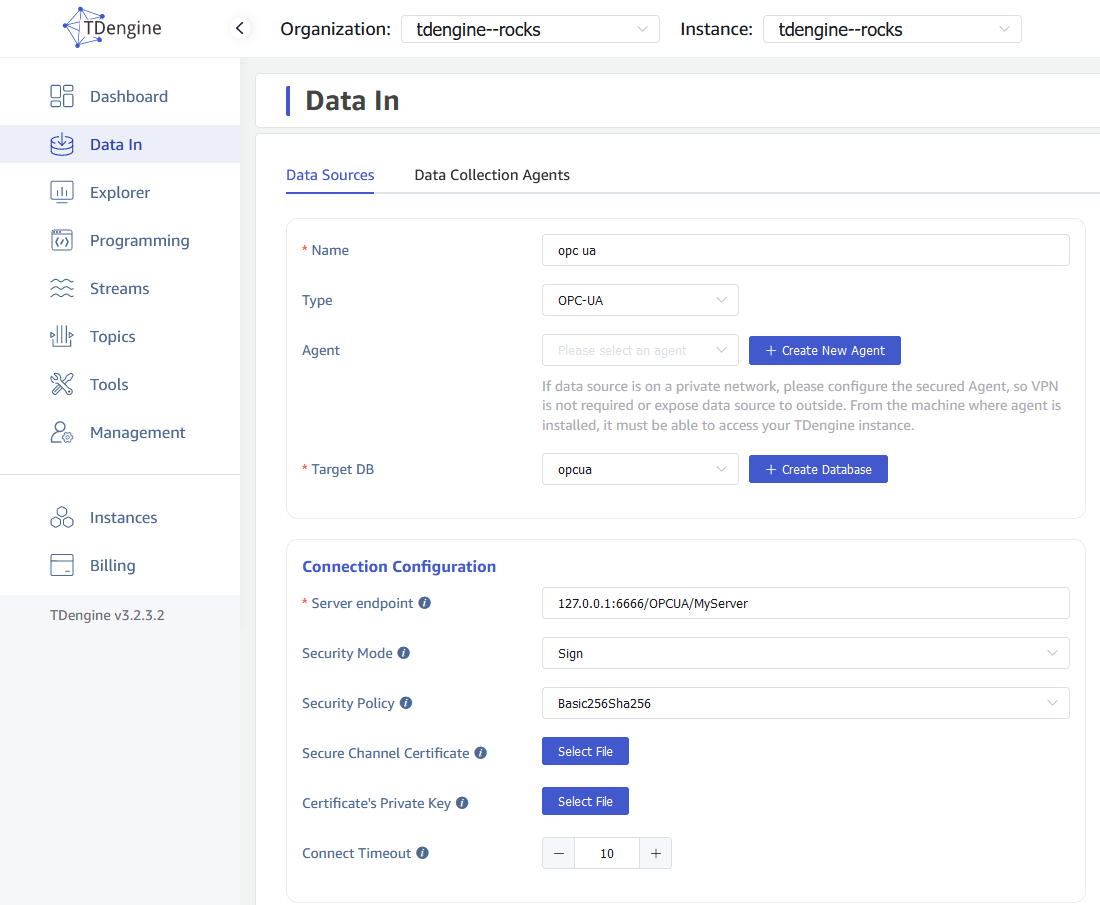Expand the Security Mode dropdown
Screen dimensions: 1100x905
pyautogui.click(x=805, y=653)
